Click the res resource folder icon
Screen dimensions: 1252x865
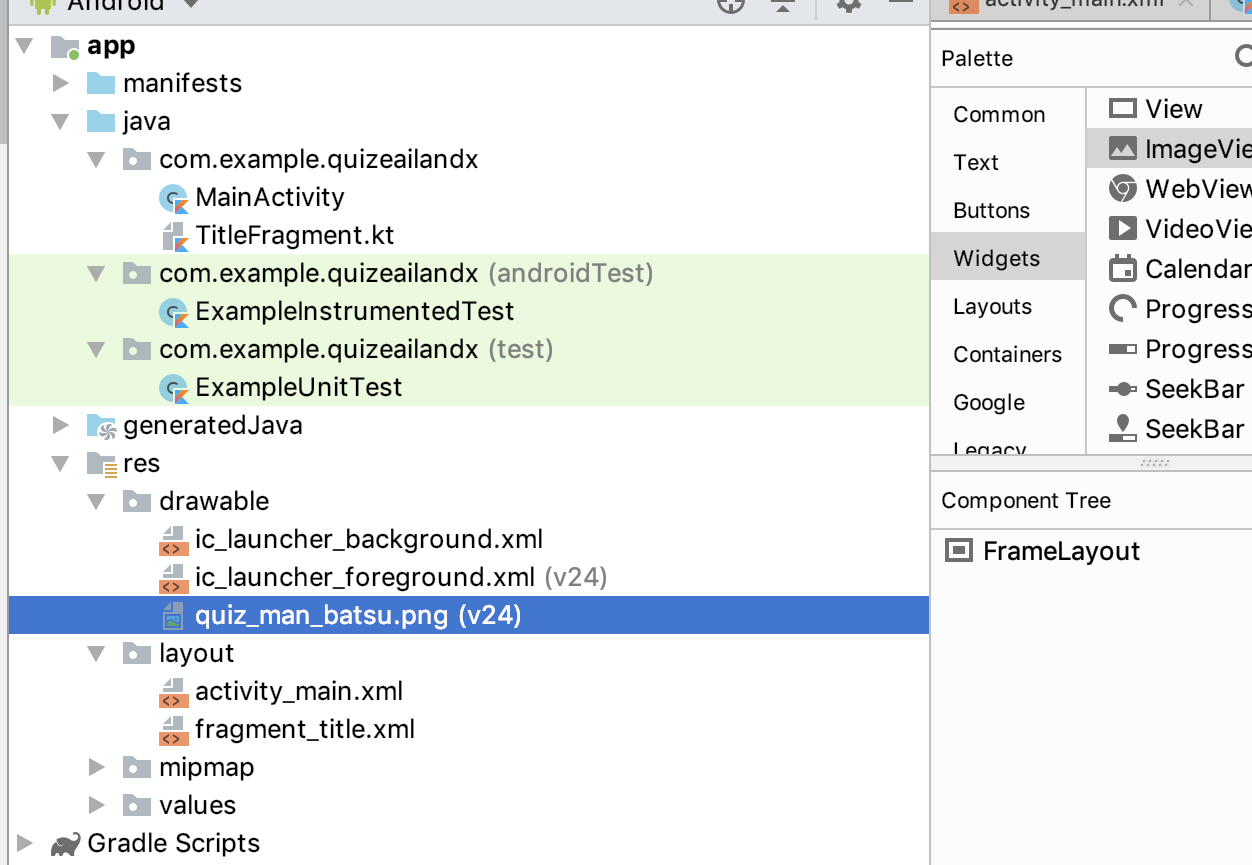(x=102, y=464)
